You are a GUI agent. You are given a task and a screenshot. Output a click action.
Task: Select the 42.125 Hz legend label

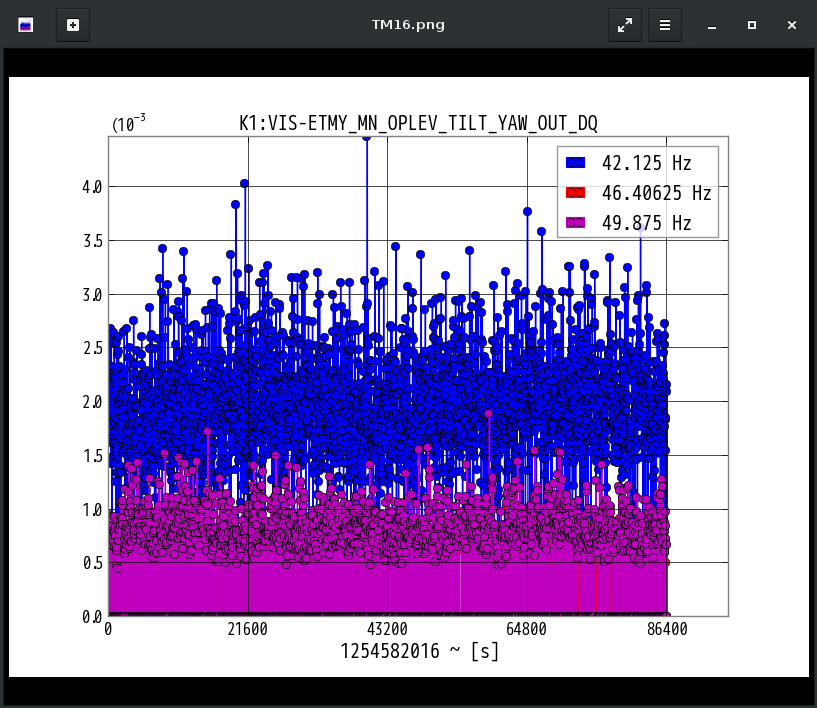click(647, 163)
